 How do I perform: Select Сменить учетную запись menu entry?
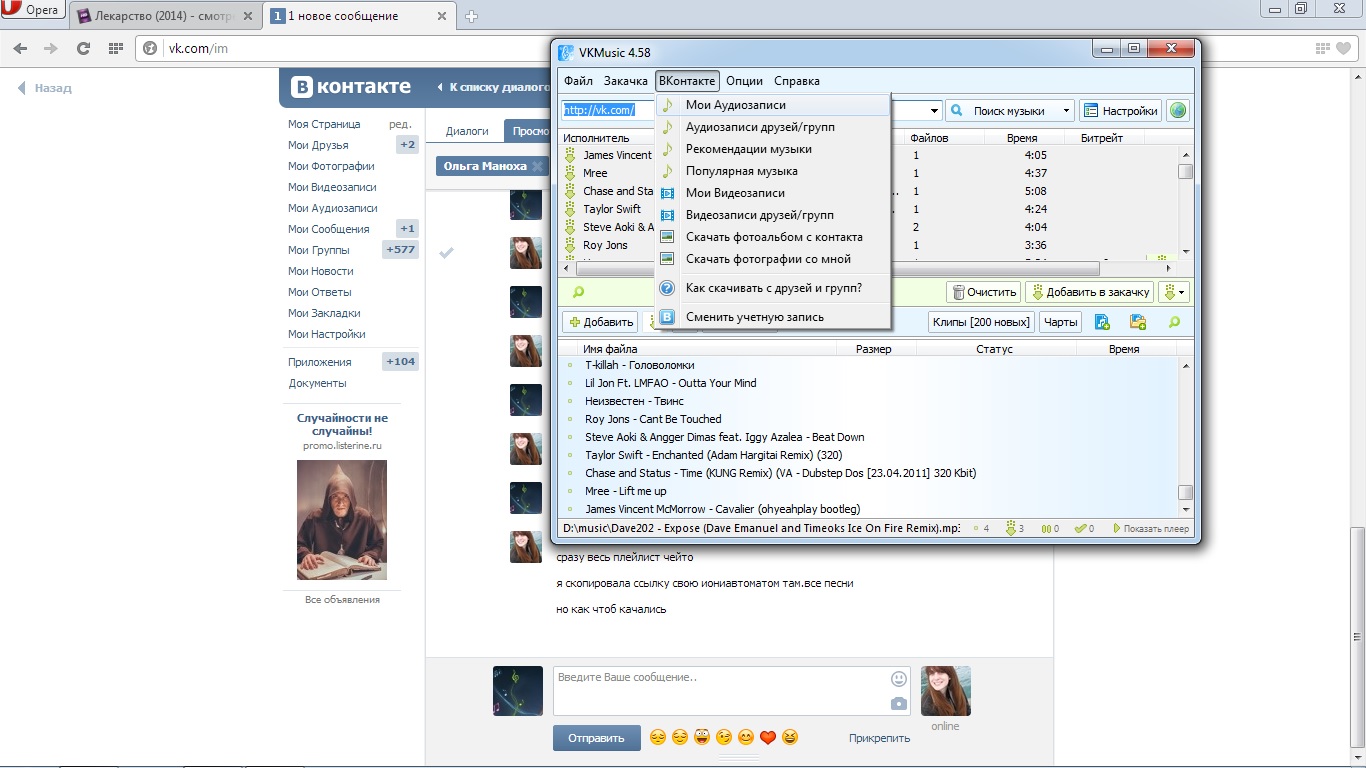coord(773,317)
